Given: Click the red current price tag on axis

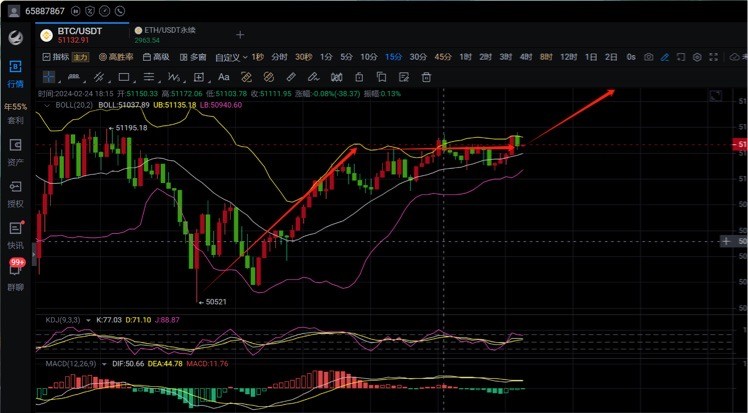Looking at the screenshot, I should pyautogui.click(x=740, y=144).
